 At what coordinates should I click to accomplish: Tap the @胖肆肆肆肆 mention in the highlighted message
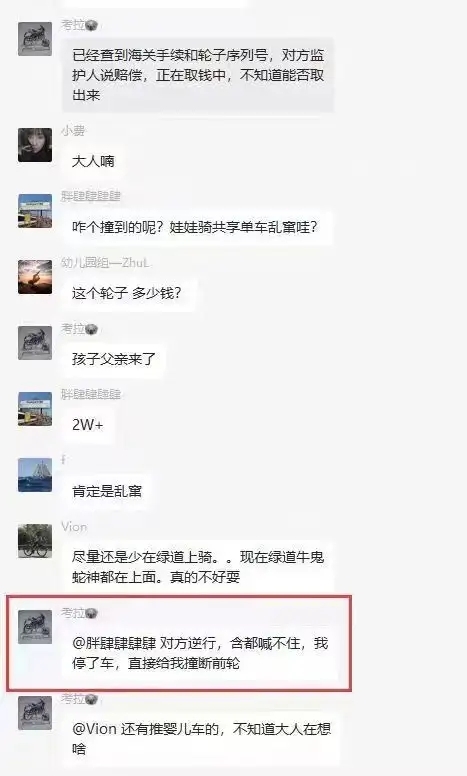tap(114, 643)
